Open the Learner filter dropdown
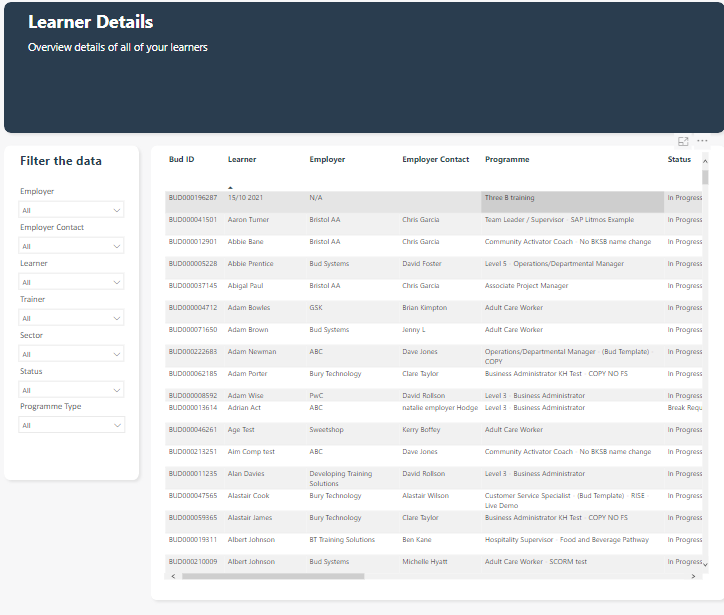This screenshot has height=615, width=724. [72, 282]
